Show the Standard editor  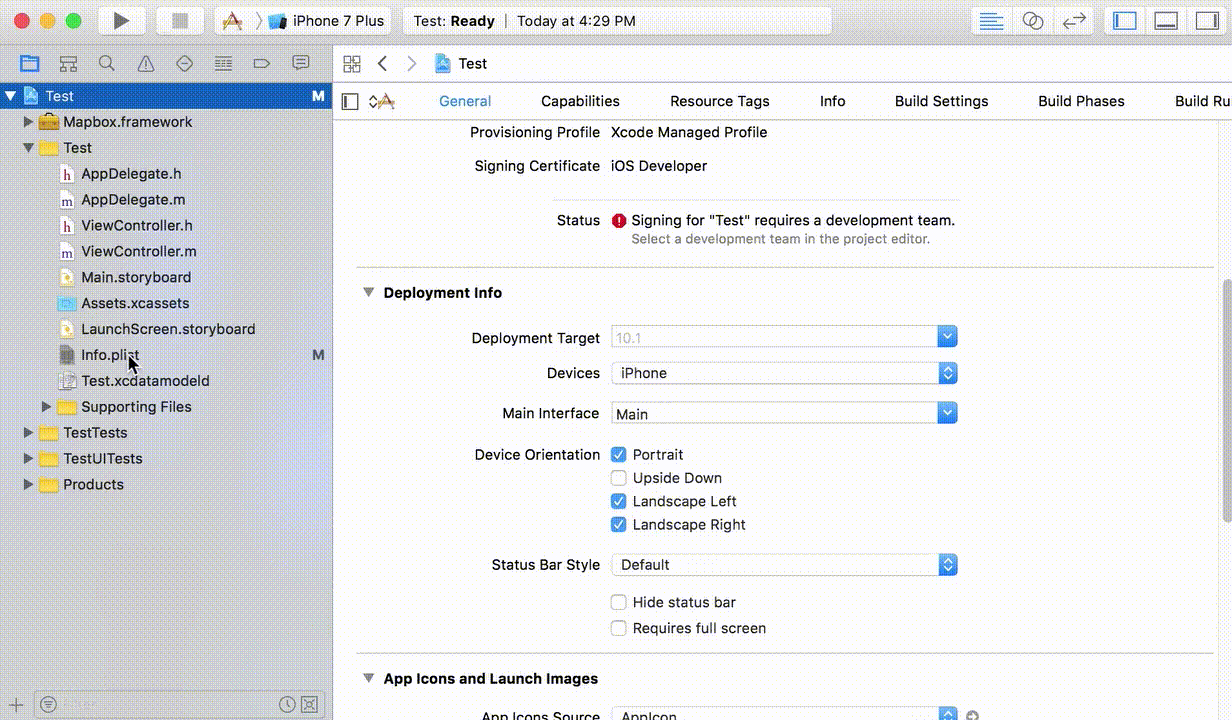991,20
